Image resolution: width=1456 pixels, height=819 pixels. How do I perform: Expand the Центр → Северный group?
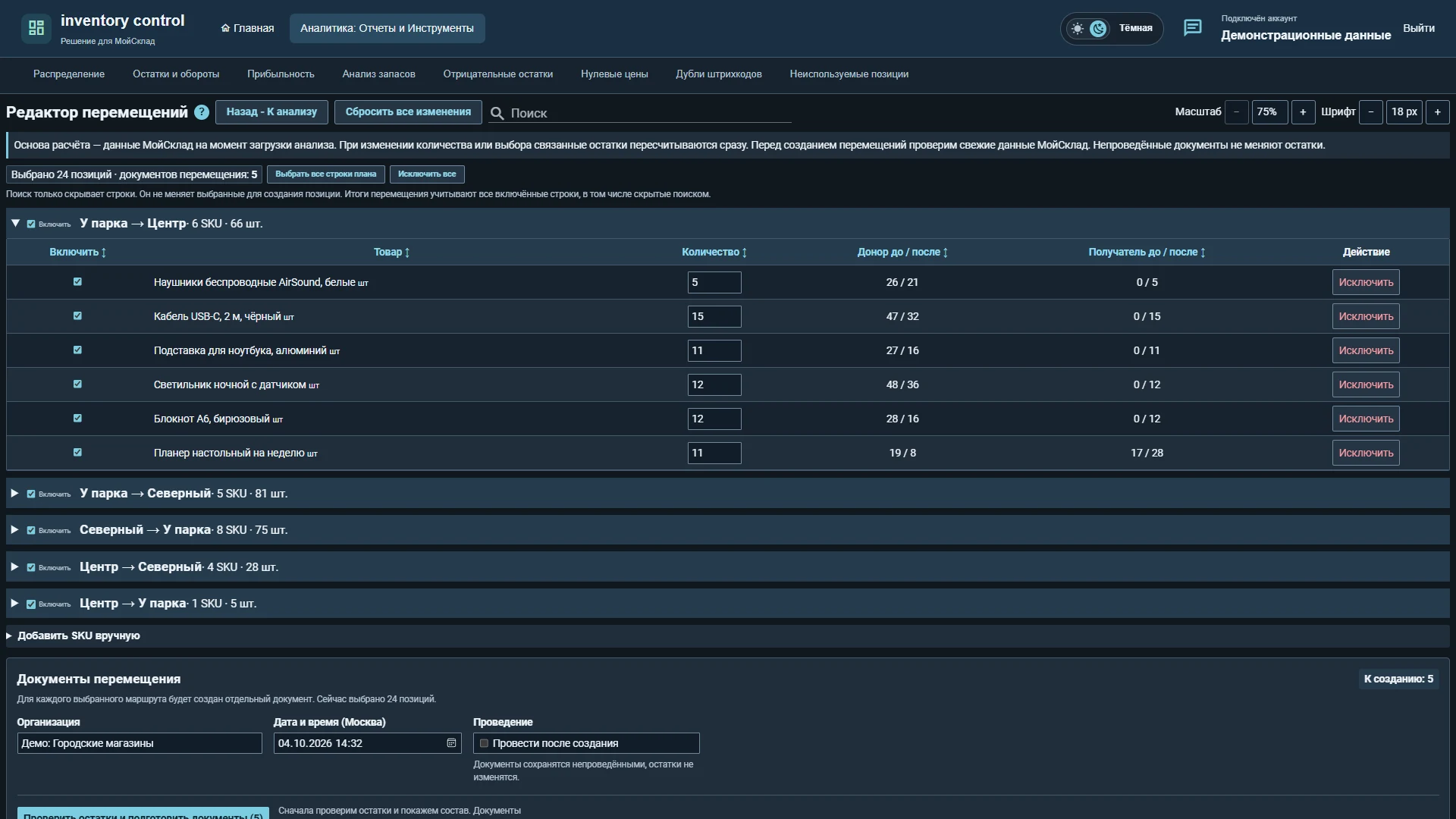click(x=14, y=567)
